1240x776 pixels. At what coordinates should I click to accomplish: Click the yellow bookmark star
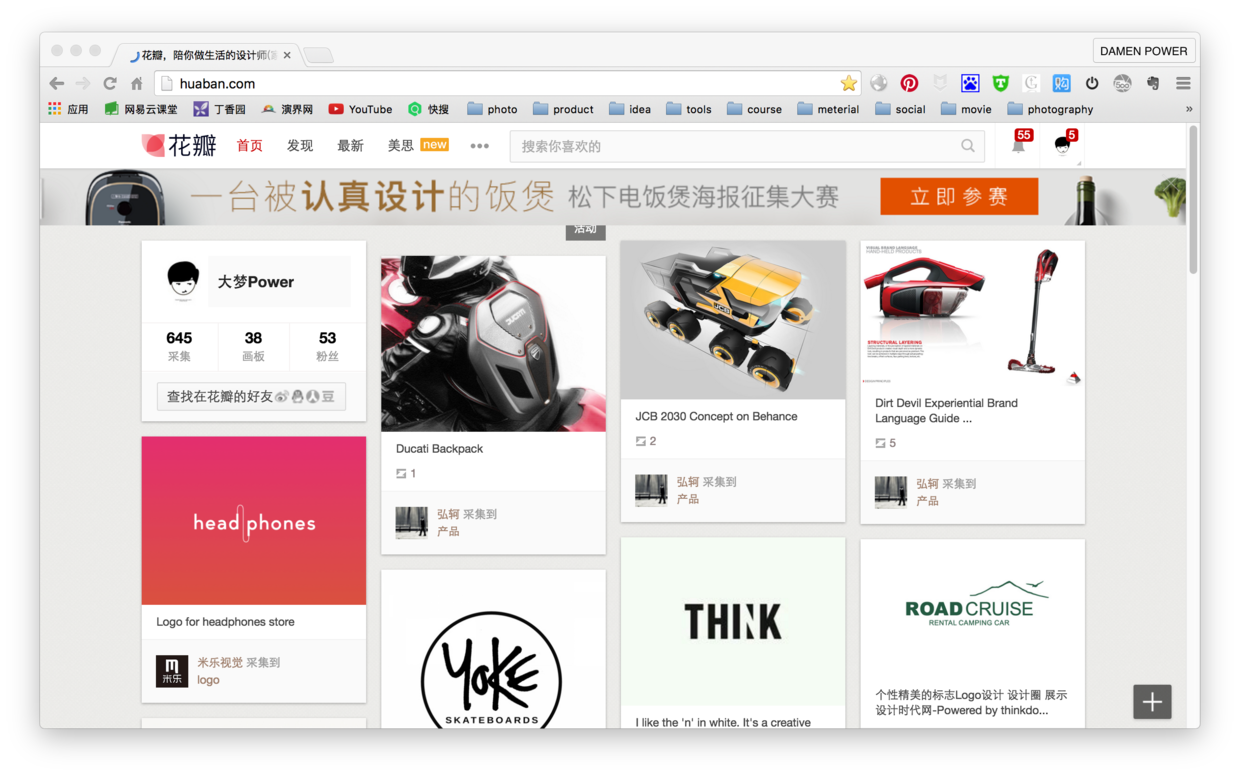click(848, 83)
